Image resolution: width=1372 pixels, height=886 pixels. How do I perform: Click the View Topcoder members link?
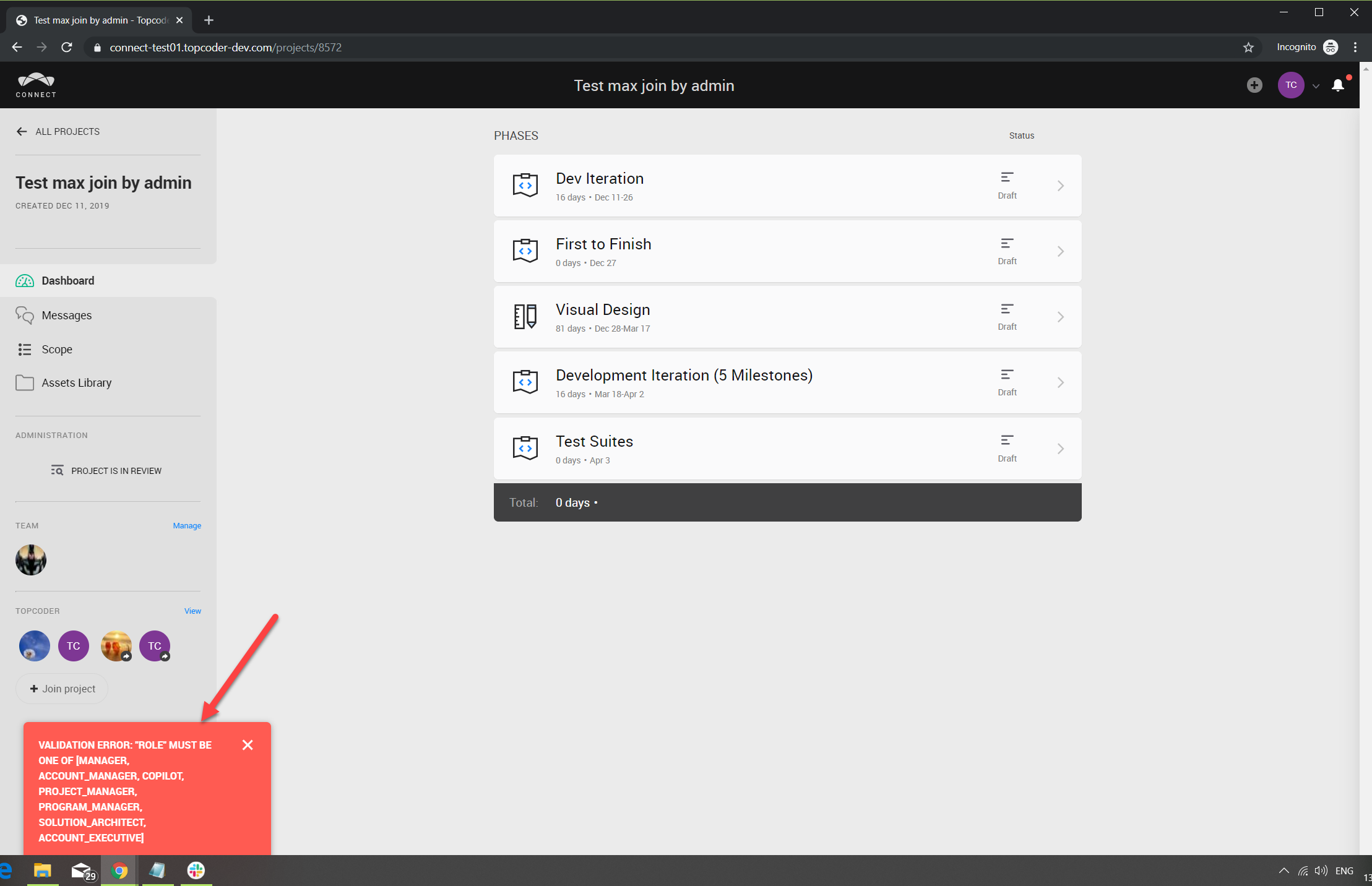click(192, 611)
